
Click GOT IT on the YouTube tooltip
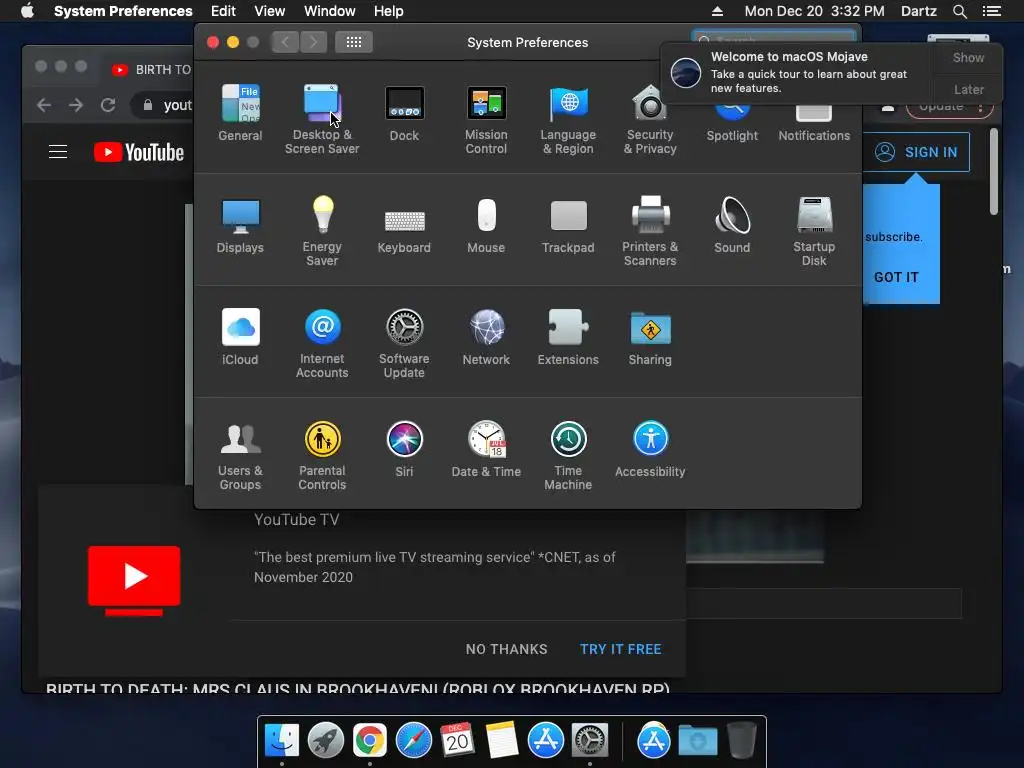(896, 277)
